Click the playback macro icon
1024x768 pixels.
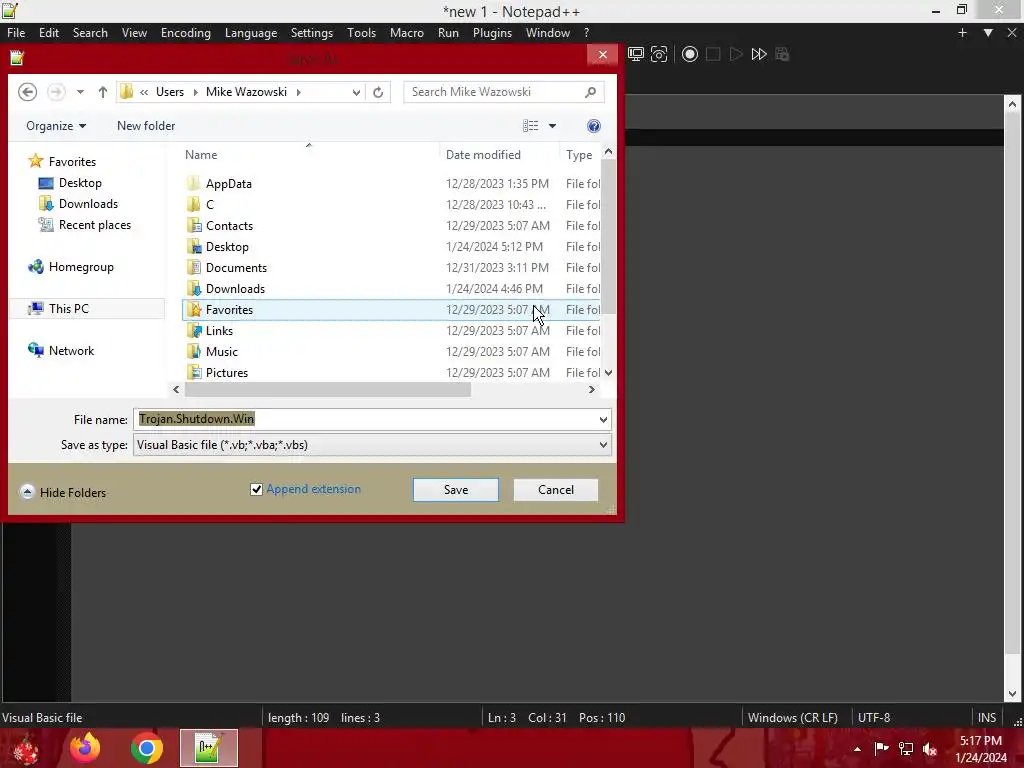click(x=736, y=54)
